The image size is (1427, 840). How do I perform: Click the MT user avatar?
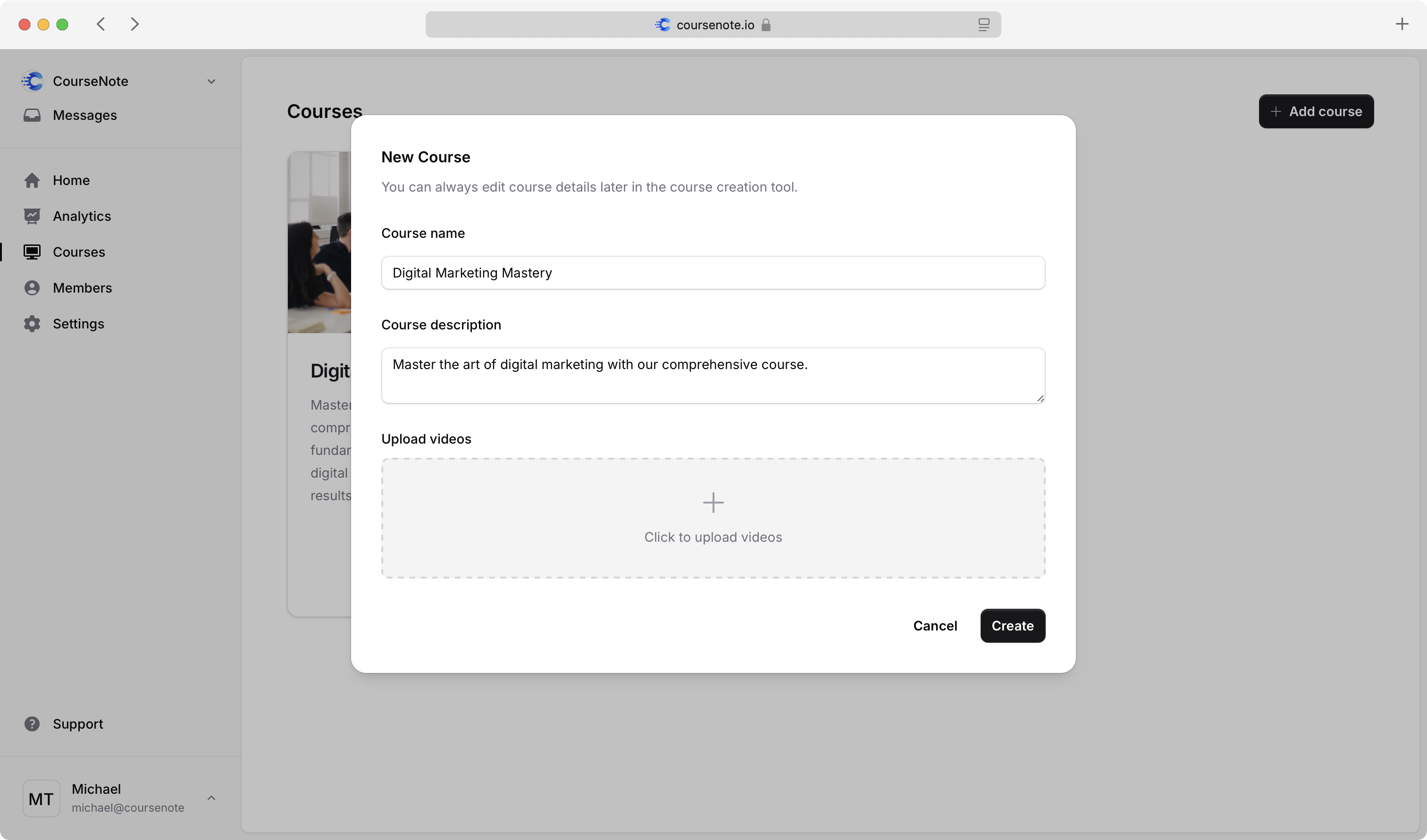[42, 798]
